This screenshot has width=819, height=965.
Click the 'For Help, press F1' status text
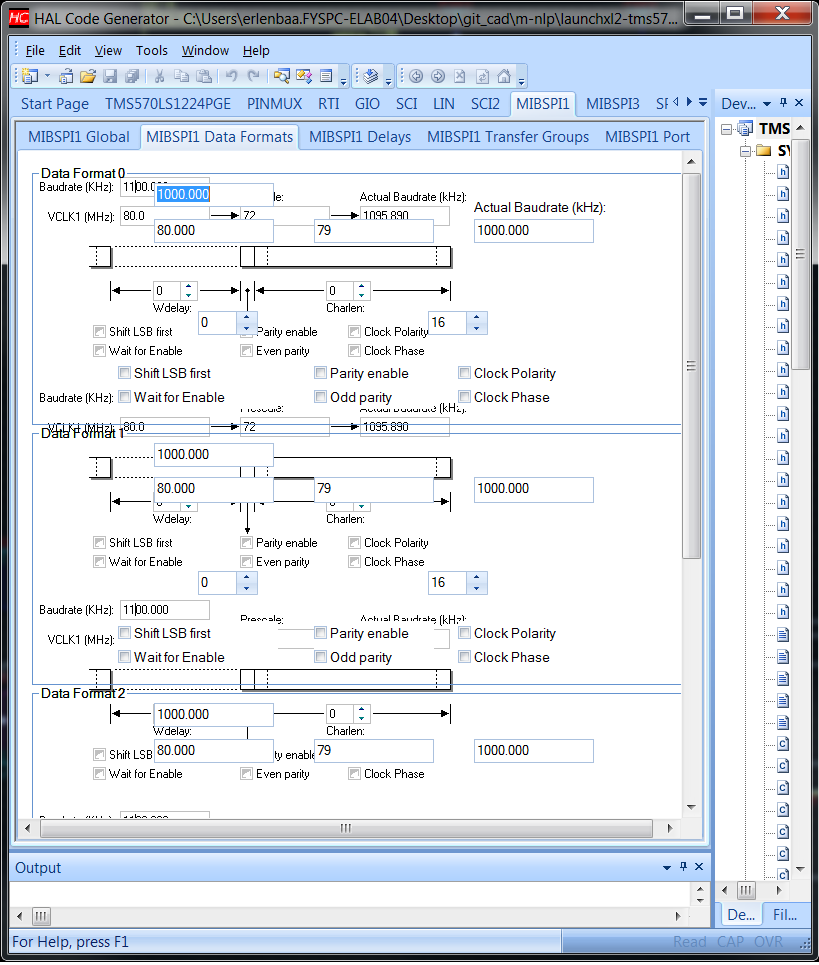point(70,942)
